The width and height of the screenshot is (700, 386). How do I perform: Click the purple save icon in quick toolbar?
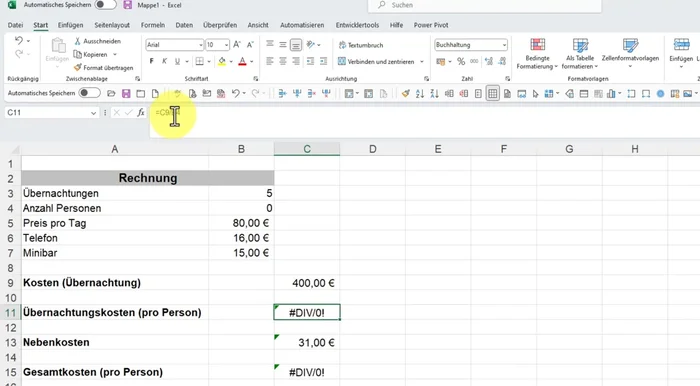point(126,93)
